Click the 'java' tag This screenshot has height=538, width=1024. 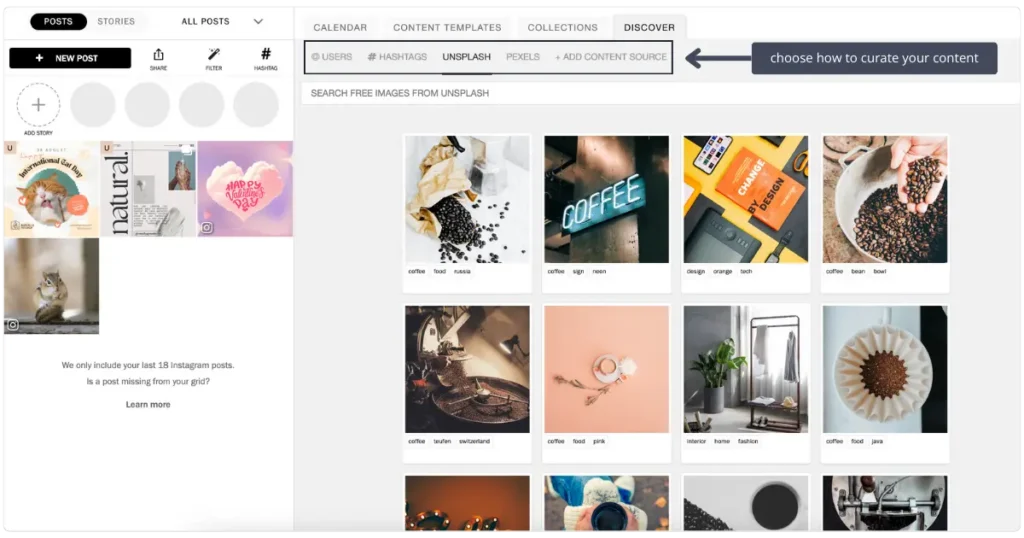point(877,441)
